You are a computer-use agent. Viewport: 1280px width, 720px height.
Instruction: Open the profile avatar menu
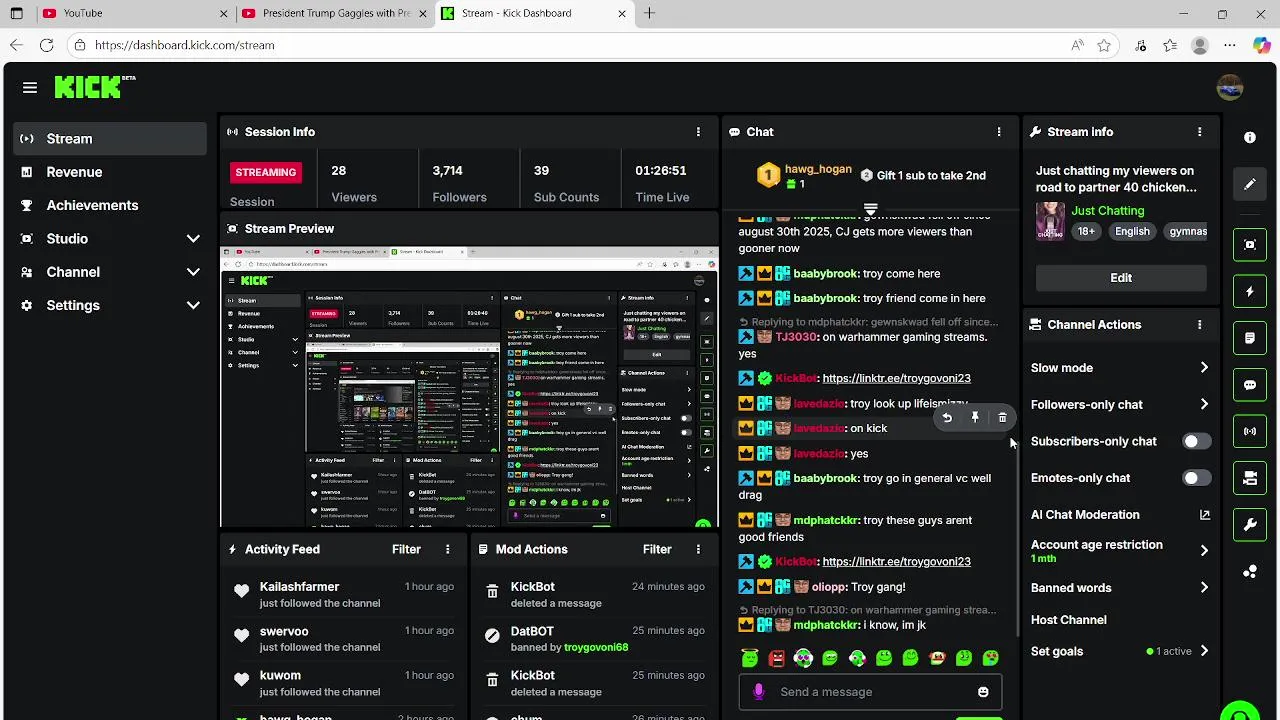tap(1229, 88)
